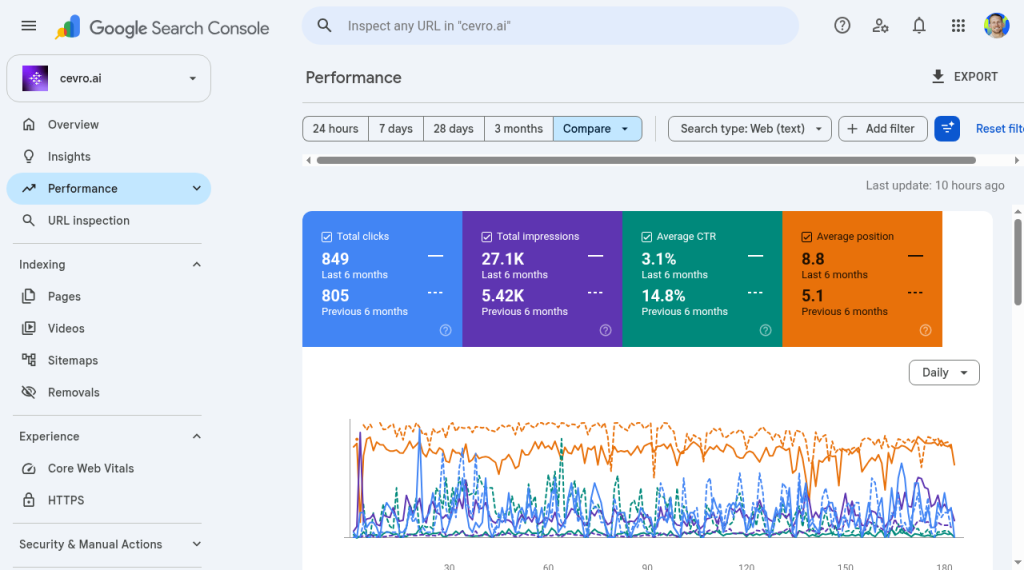
Task: Select the 28 days date tab
Action: (x=454, y=129)
